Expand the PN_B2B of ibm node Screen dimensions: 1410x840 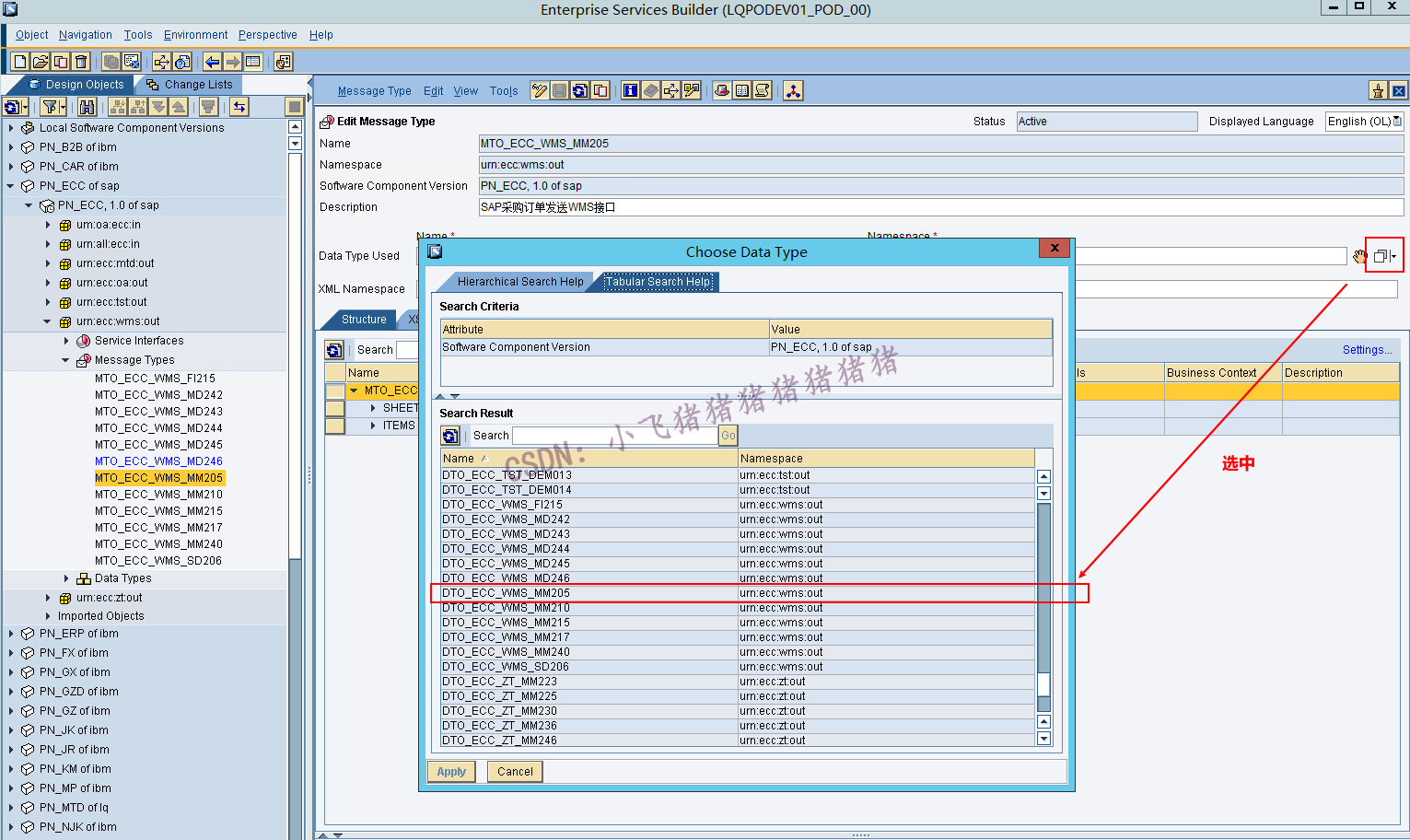point(11,147)
